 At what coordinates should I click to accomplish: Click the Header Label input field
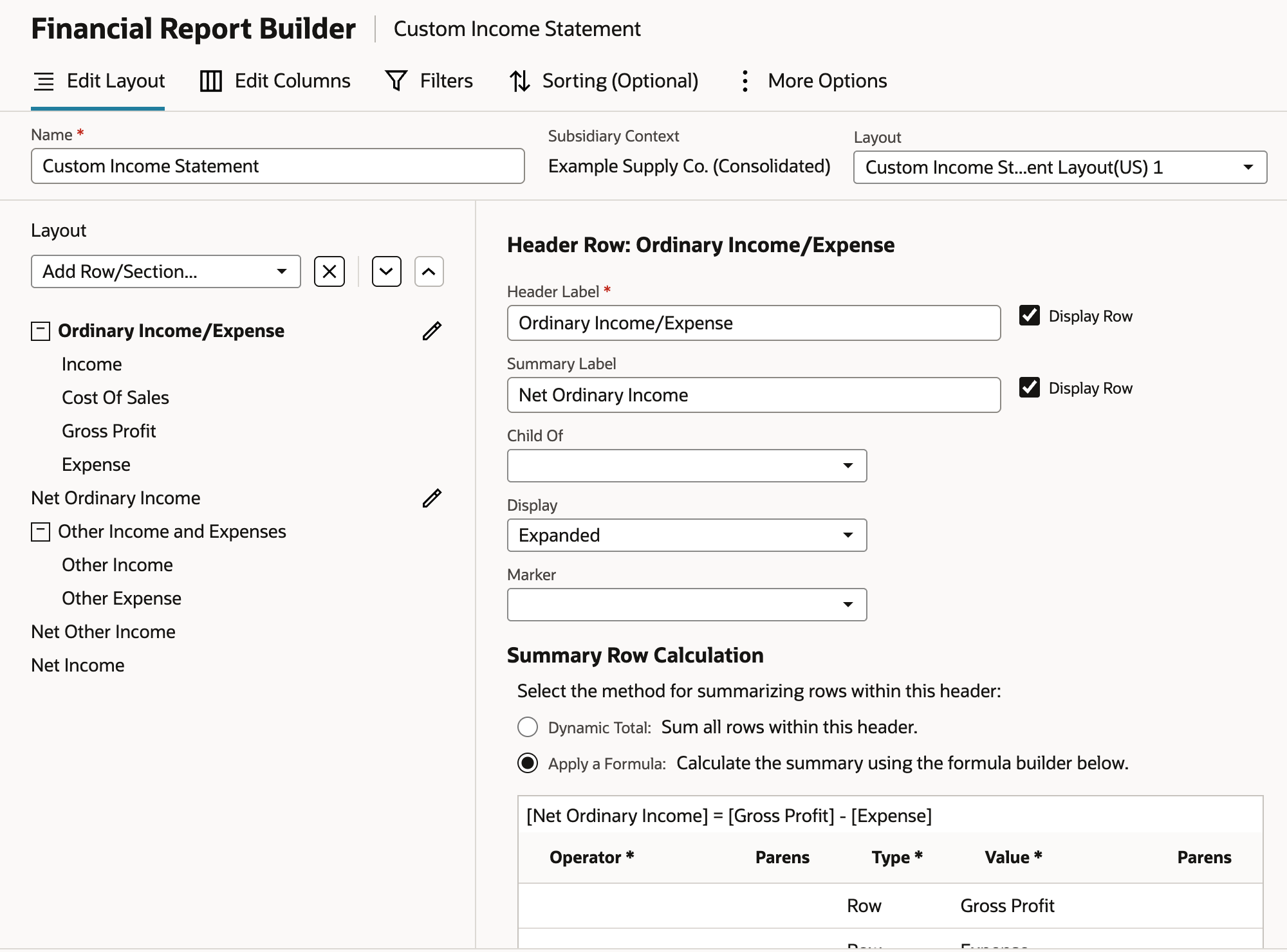754,323
